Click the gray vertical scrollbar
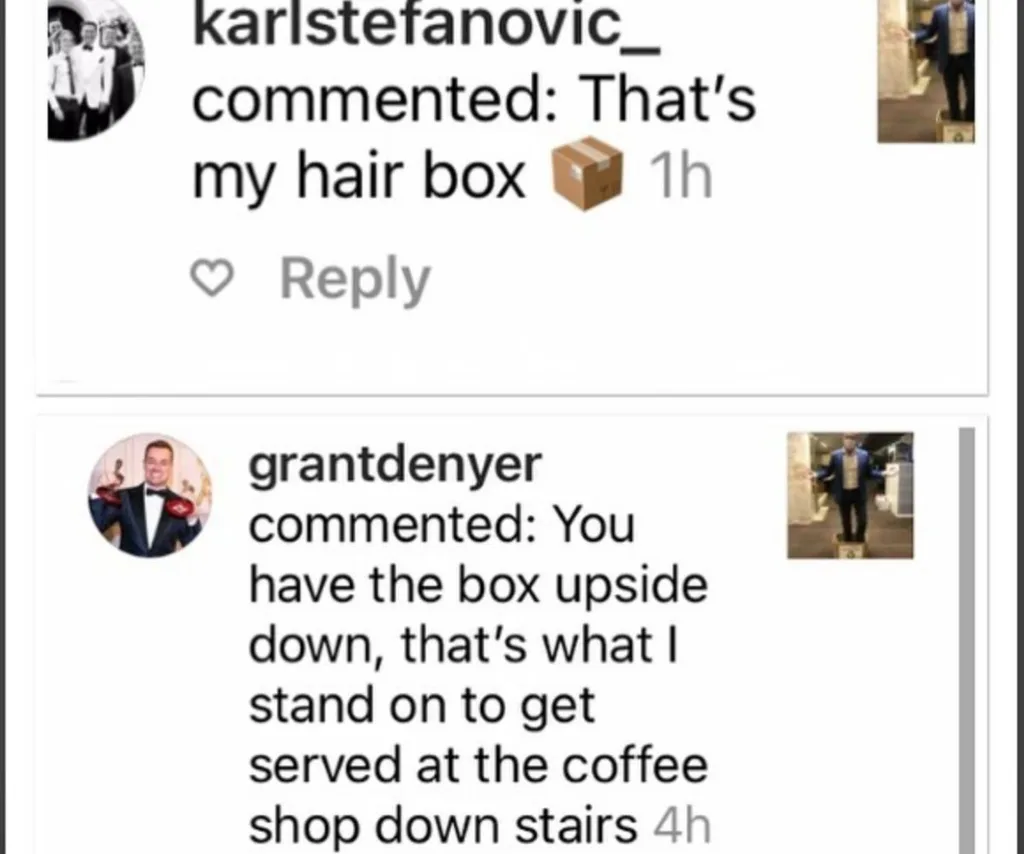The height and width of the screenshot is (854, 1024). pos(967,640)
